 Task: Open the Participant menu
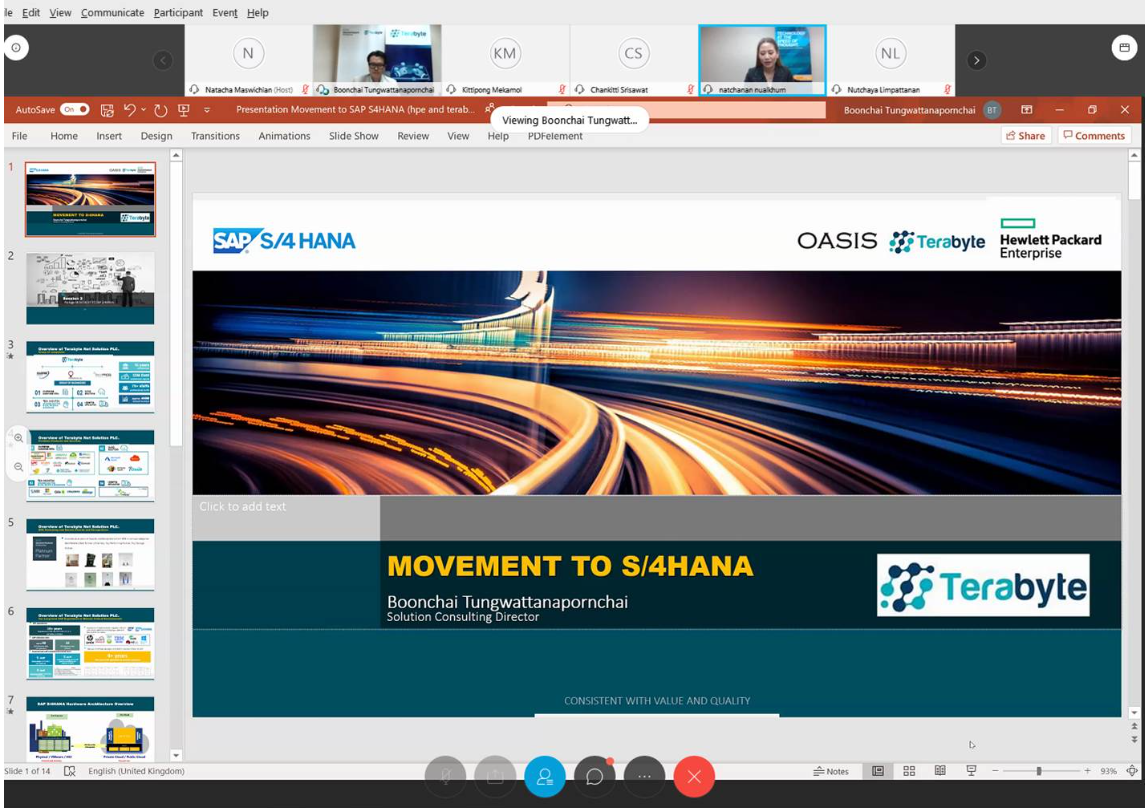coord(178,12)
